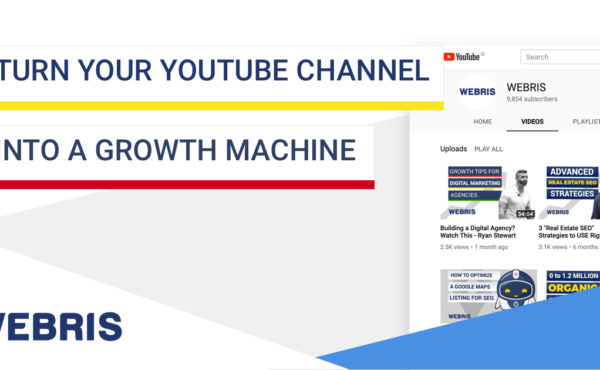Open the Growth Tips for Digital Marketing Agencies thumbnail
The height and width of the screenshot is (370, 600).
point(488,192)
